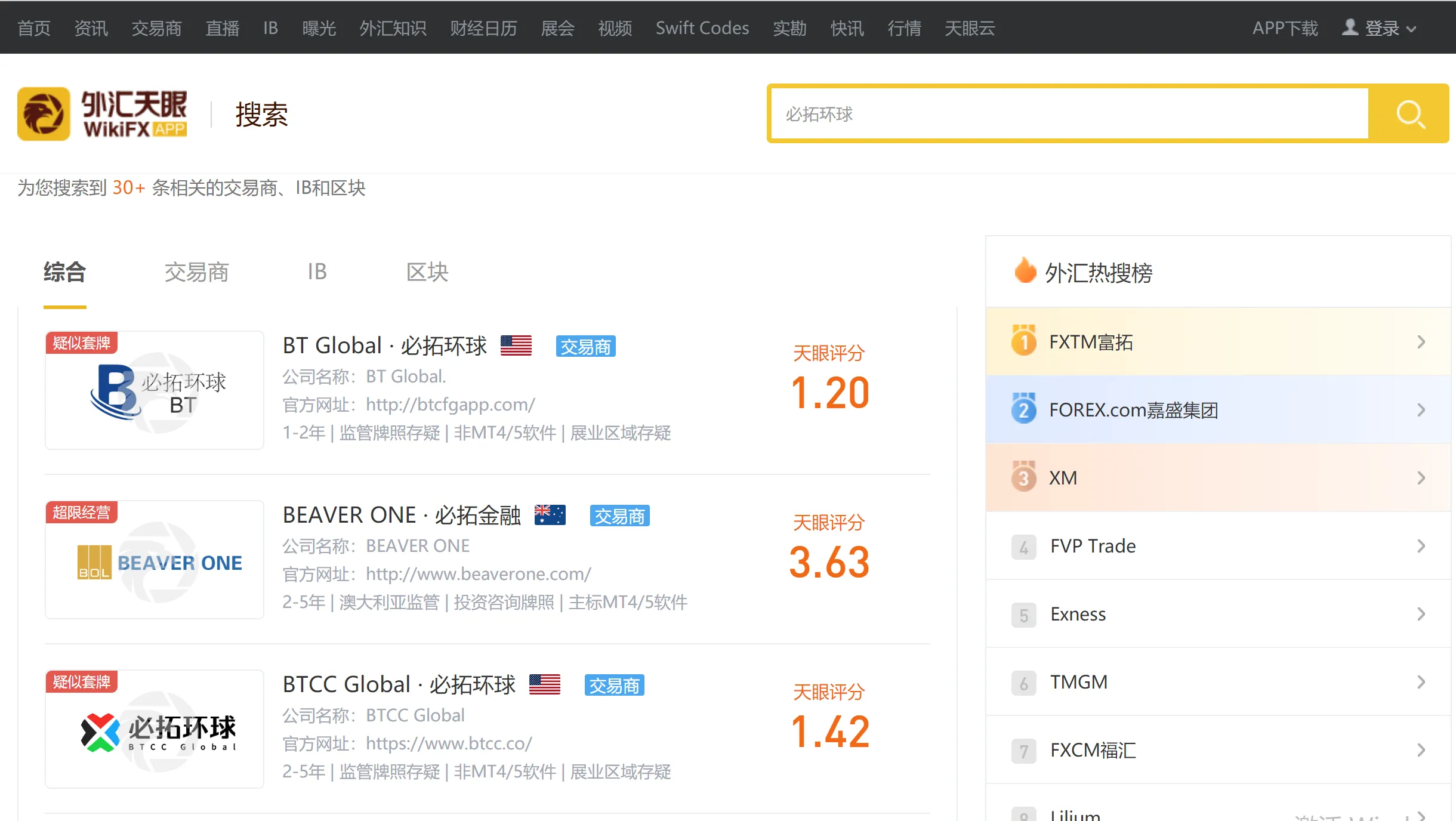Open the BT Global · 必拓环球 result title
Image resolution: width=1456 pixels, height=821 pixels.
385,345
